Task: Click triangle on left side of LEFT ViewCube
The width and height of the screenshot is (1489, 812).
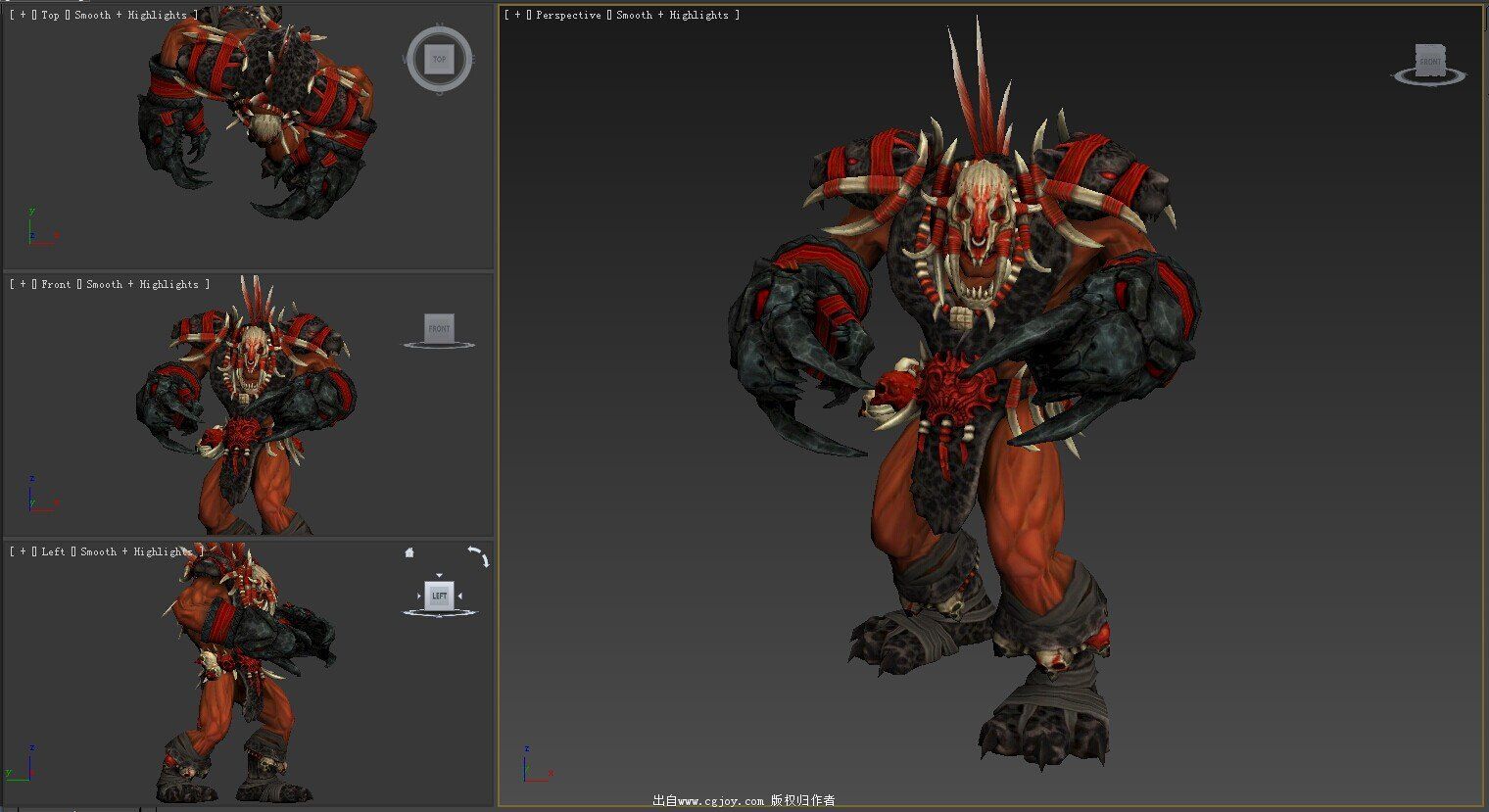Action: click(419, 596)
